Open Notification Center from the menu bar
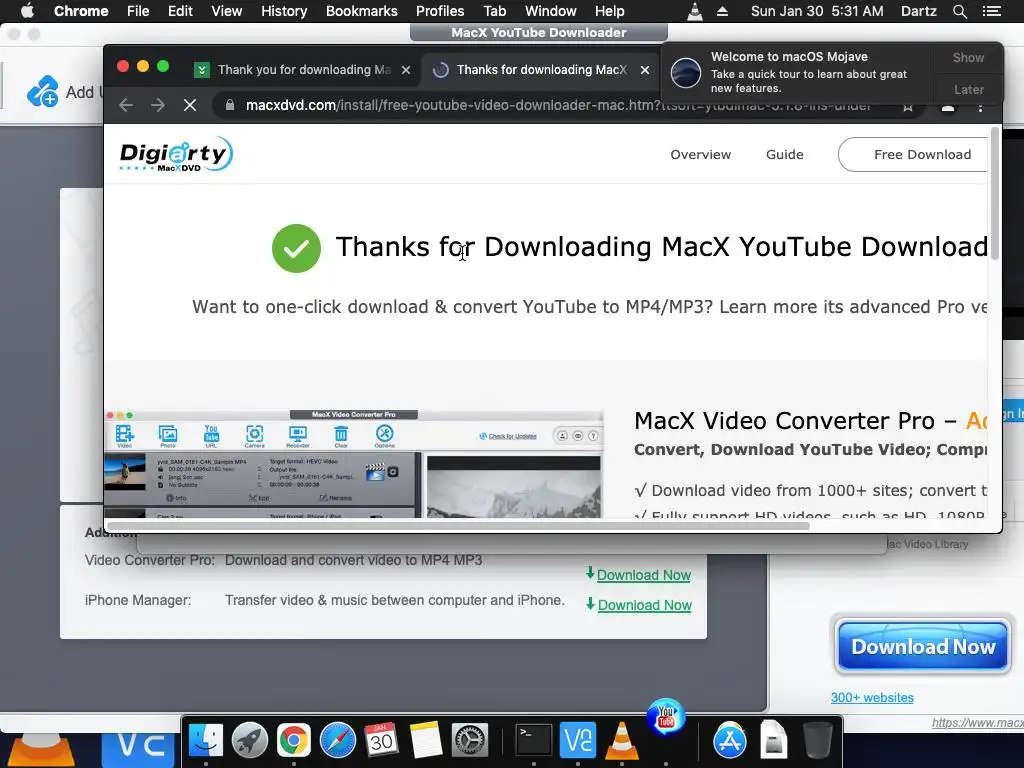This screenshot has width=1024, height=768. [x=991, y=11]
